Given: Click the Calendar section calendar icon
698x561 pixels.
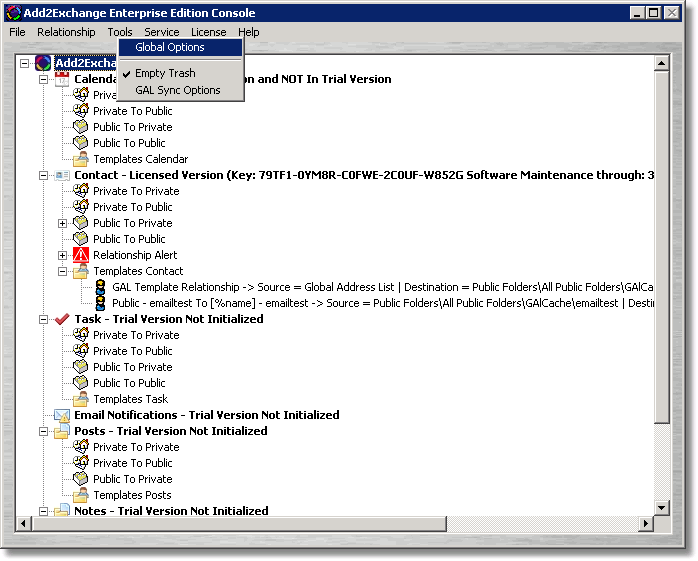Looking at the screenshot, I should pyautogui.click(x=62, y=79).
